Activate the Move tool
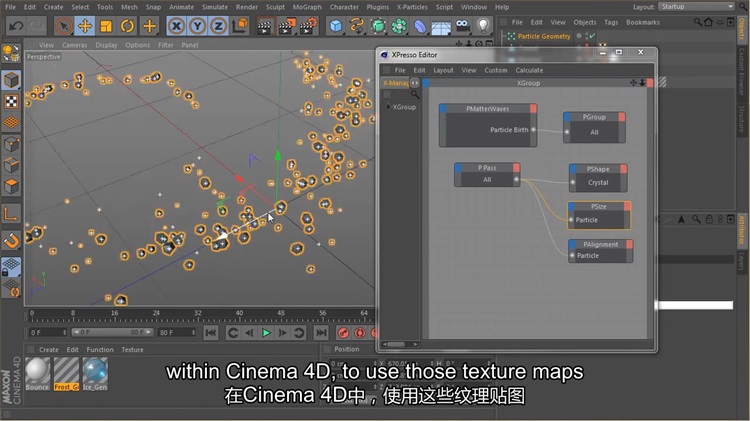 (85, 26)
